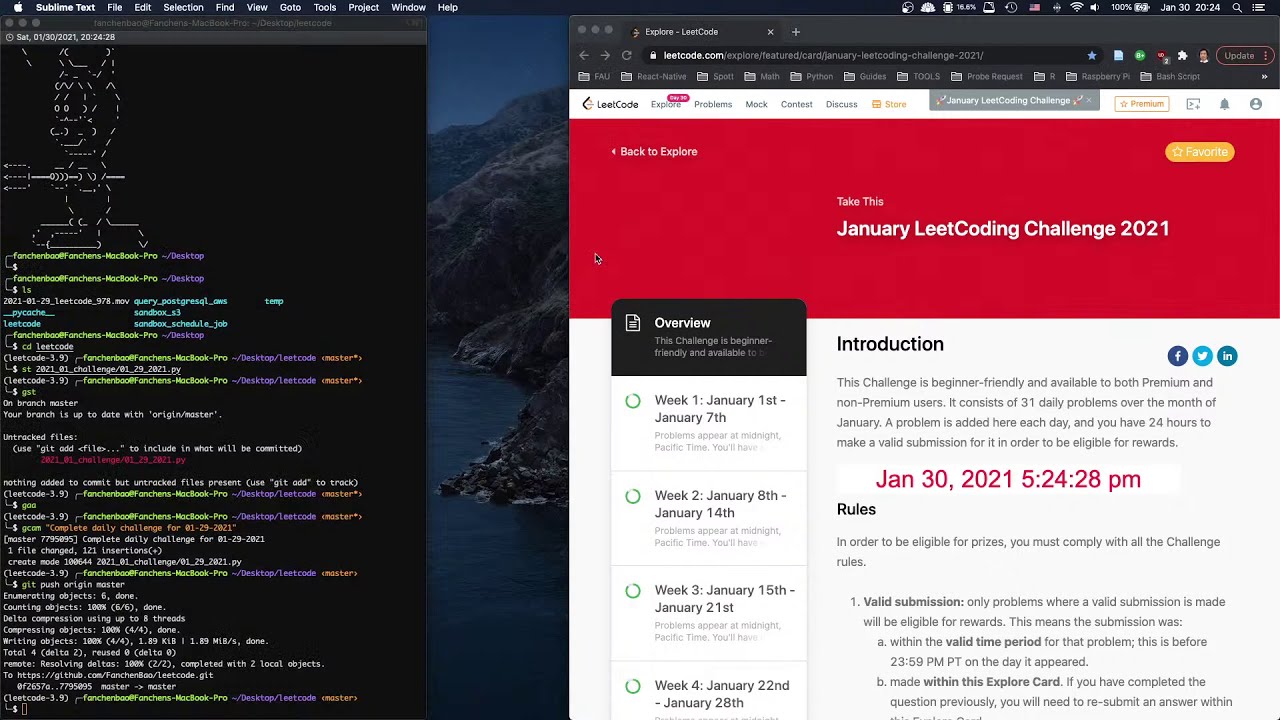Open macOS Spotlight search
The width and height of the screenshot is (1280, 720).
pos(1237,8)
